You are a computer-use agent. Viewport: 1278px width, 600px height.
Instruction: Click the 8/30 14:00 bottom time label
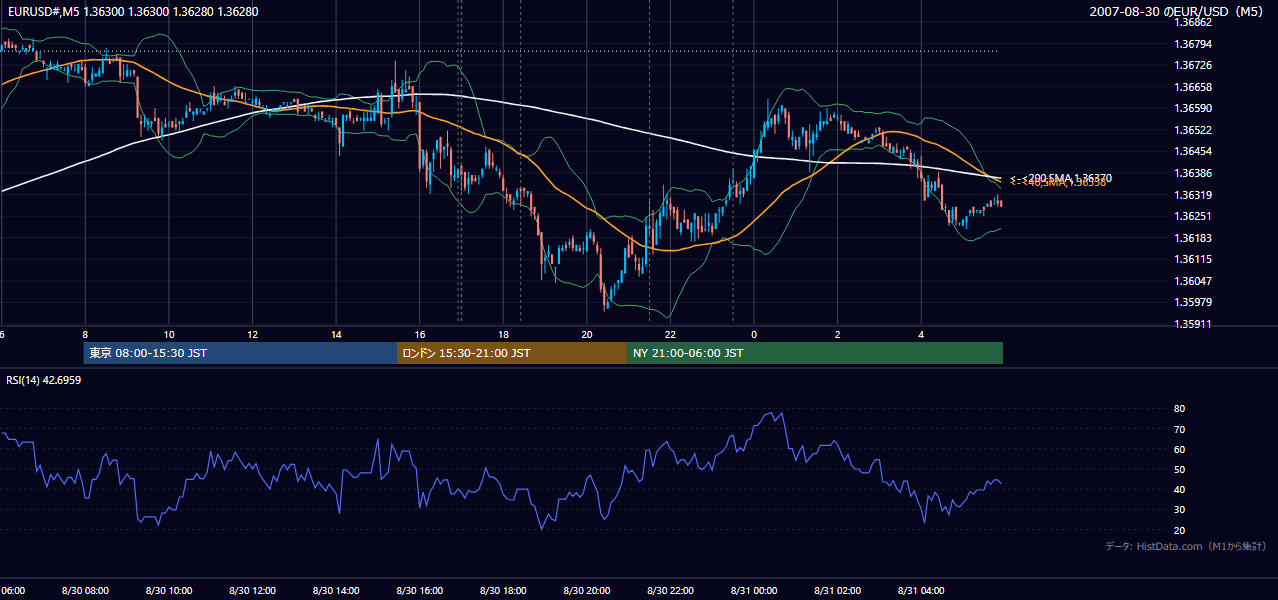tap(336, 591)
